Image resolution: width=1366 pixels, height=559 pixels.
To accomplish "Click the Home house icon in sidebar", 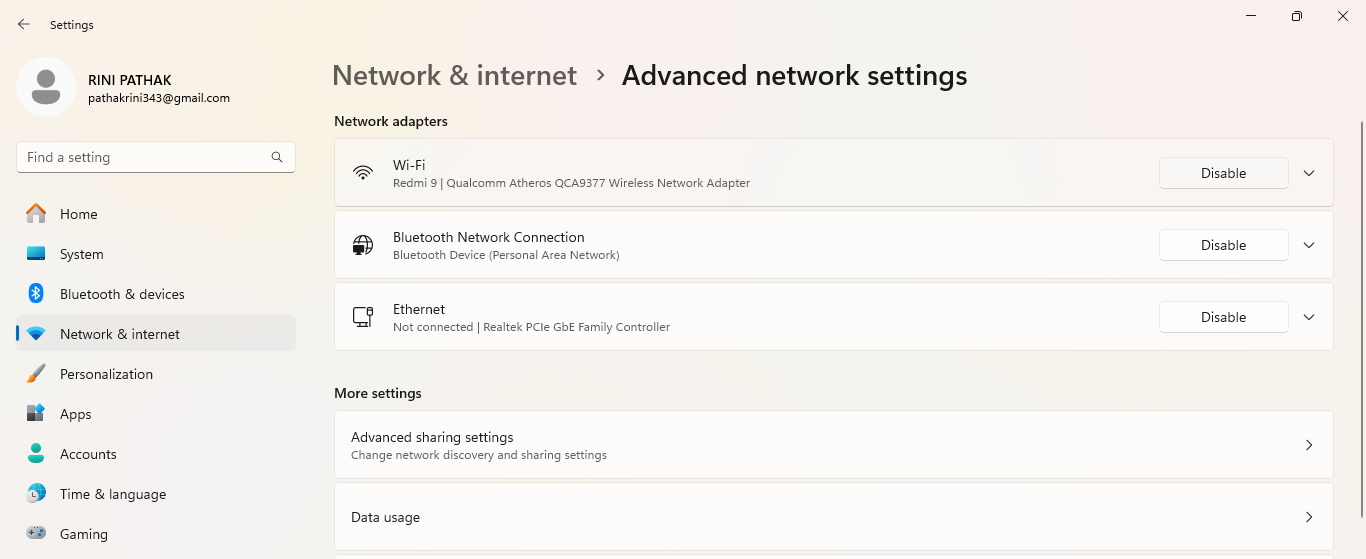I will coord(36,214).
